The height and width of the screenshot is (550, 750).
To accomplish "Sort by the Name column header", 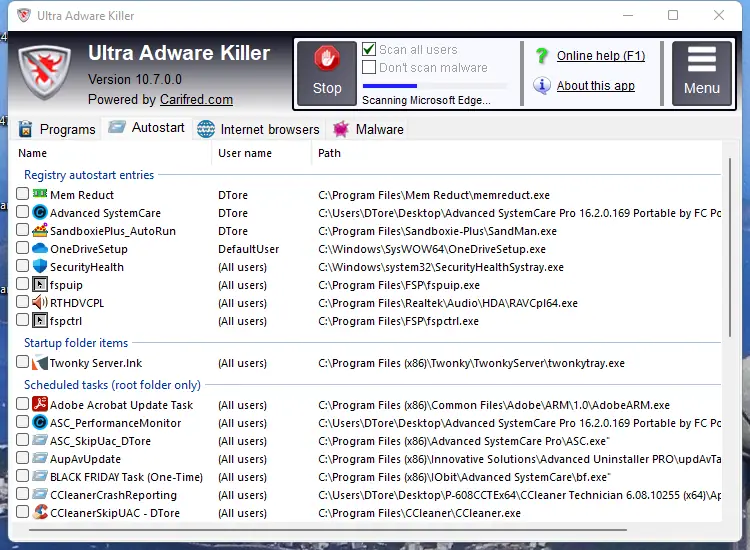I will coord(33,153).
